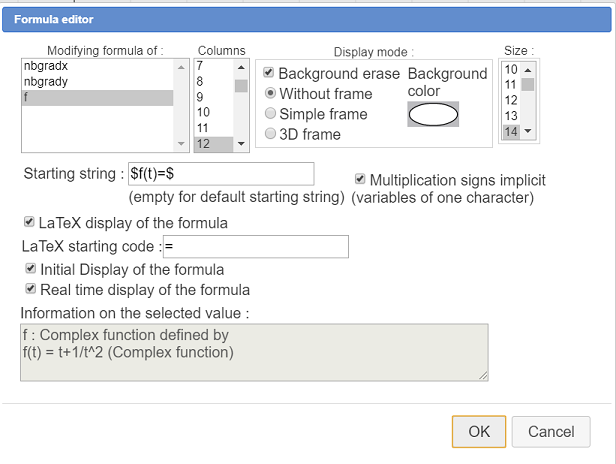Toggle Real time display of the formula
Screen dimensions: 616x464
(31, 289)
